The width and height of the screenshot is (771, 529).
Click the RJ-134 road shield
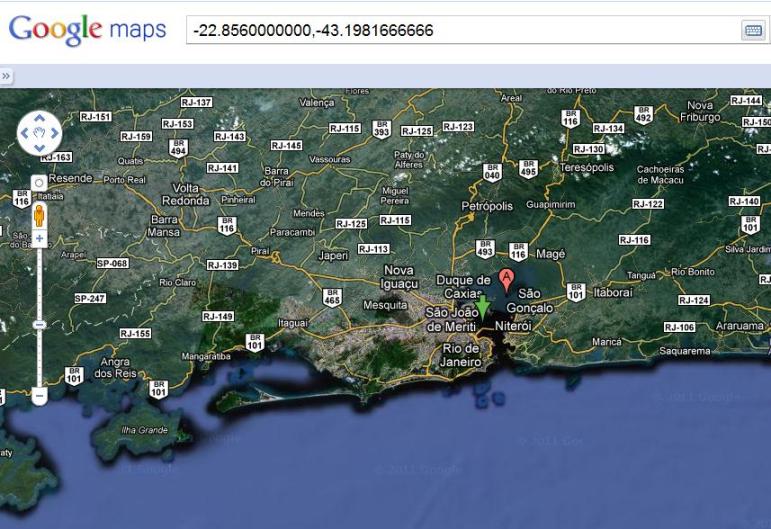tap(608, 128)
